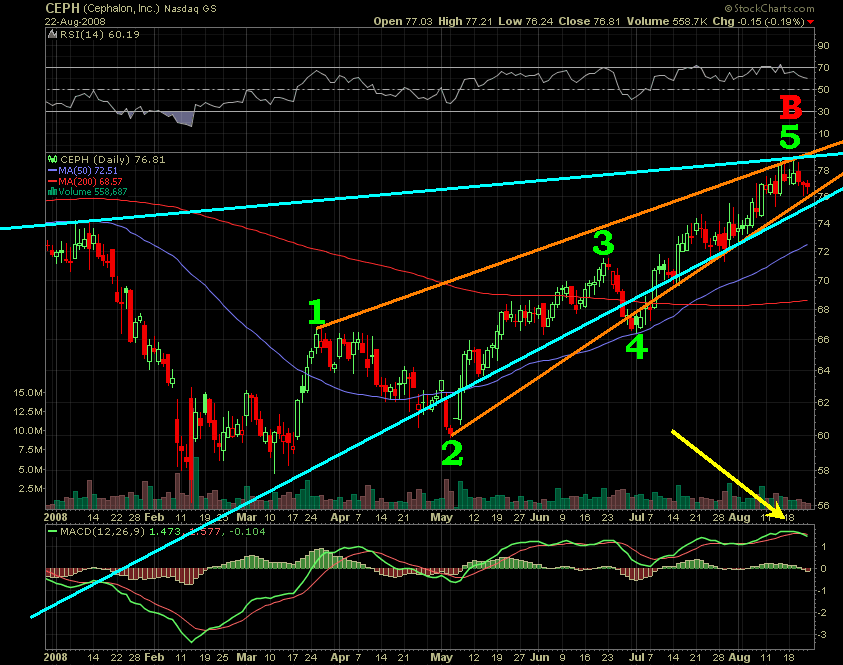The image size is (843, 665).
Task: Click the 58 price axis label
Action: (823, 471)
